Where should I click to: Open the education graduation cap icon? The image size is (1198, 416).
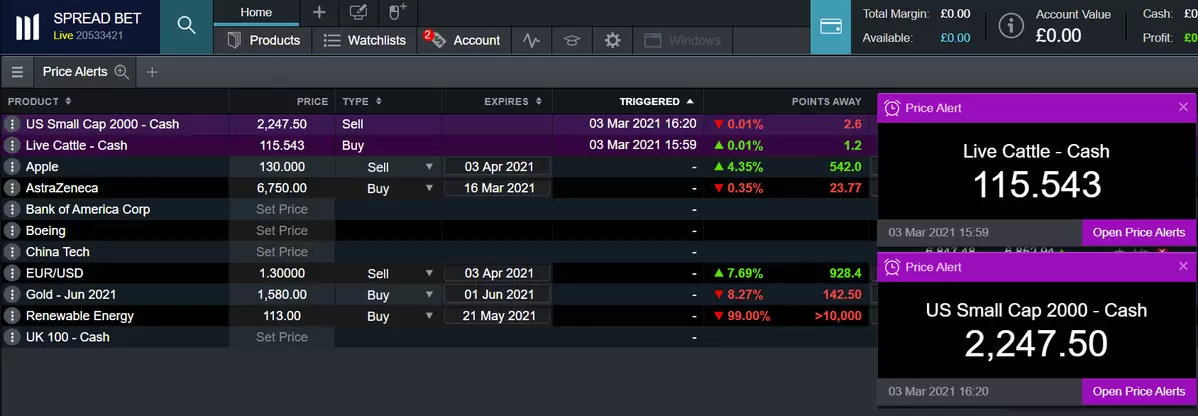pos(571,40)
